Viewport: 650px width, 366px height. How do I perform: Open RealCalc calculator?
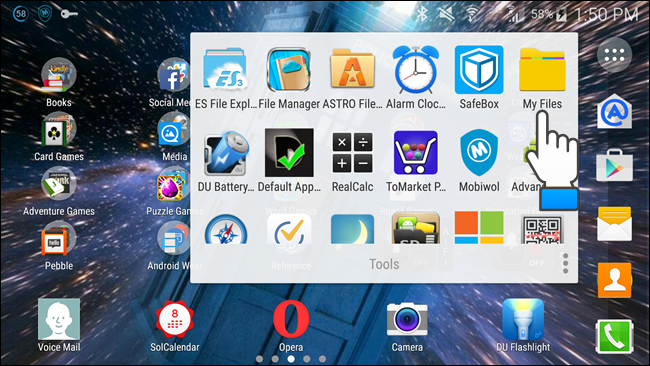coord(352,153)
